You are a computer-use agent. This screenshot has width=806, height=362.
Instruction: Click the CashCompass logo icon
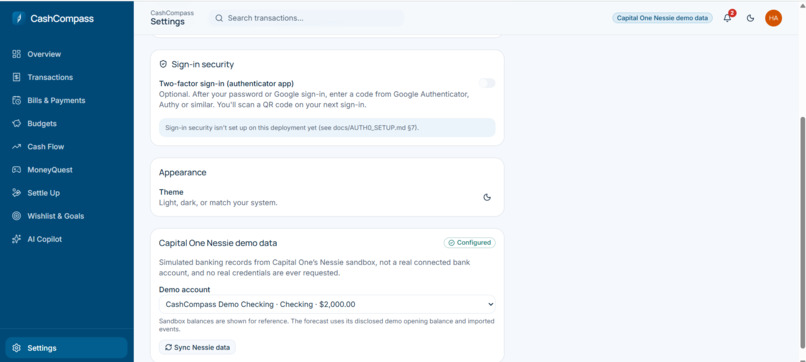19,19
